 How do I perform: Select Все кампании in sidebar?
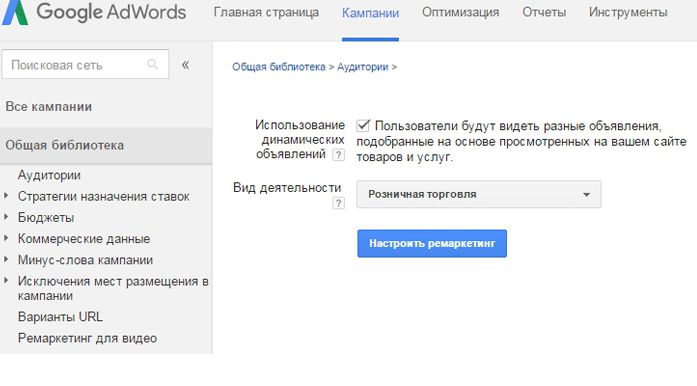[x=48, y=107]
